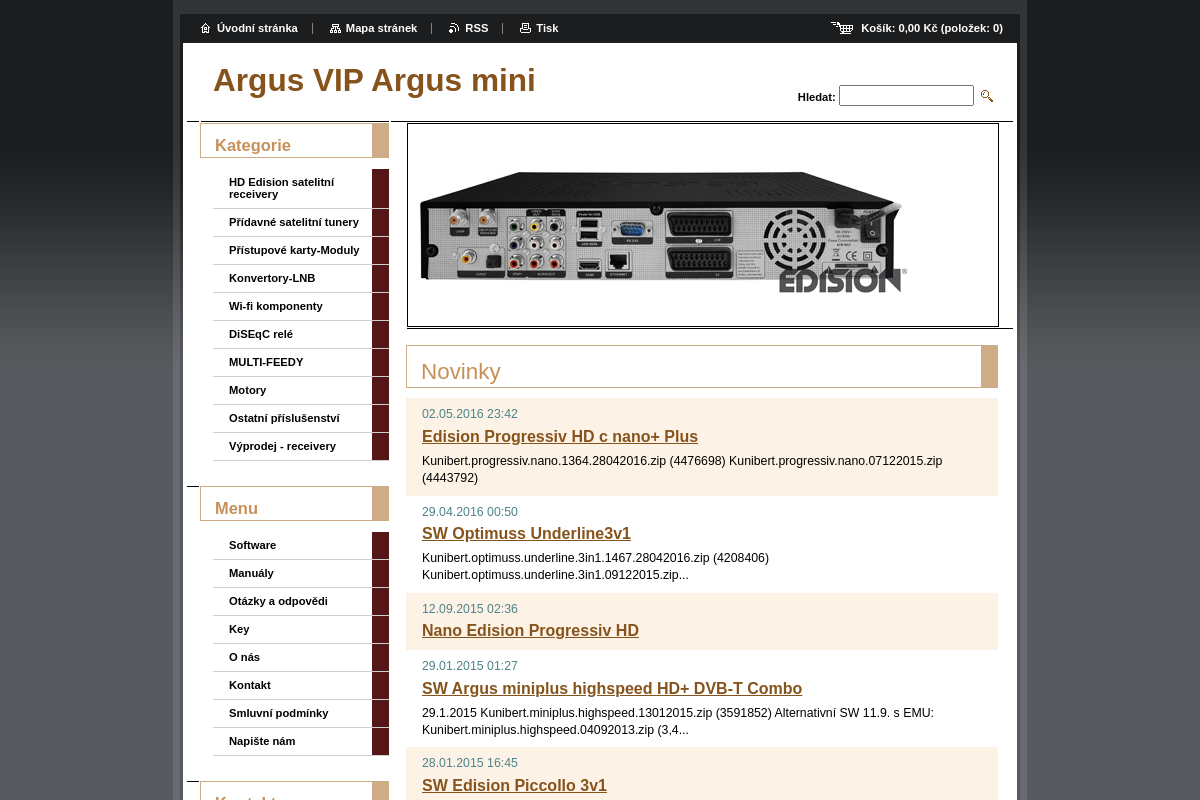
Task: Open Edision Progressiv HD c nano+ Plus article
Action: click(x=559, y=436)
